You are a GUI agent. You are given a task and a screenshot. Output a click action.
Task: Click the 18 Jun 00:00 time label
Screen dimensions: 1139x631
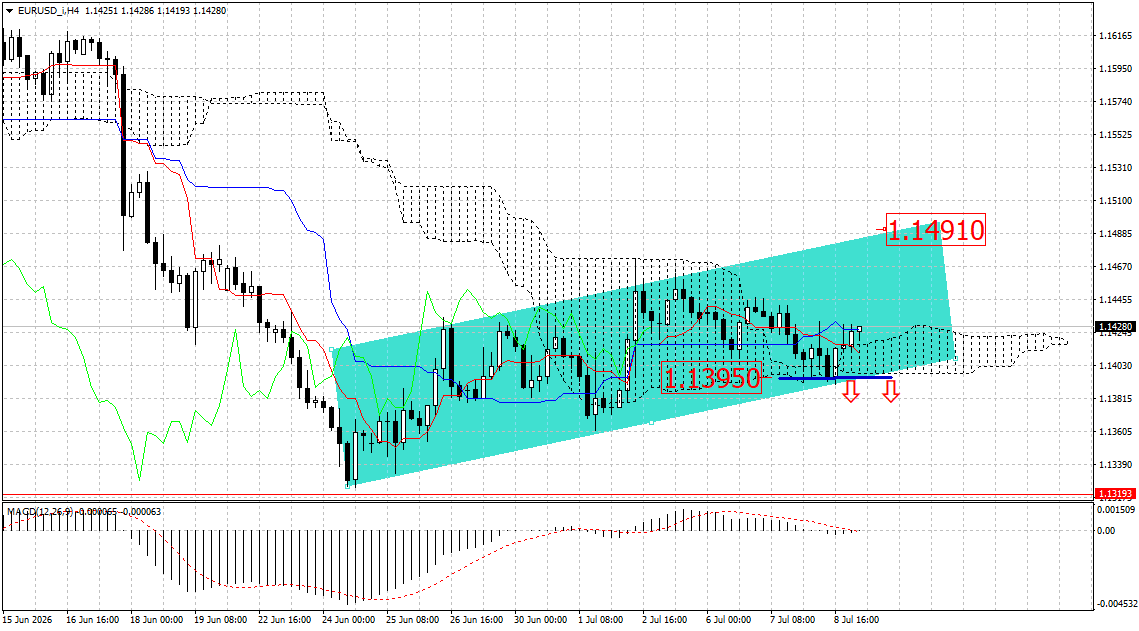pyautogui.click(x=156, y=620)
